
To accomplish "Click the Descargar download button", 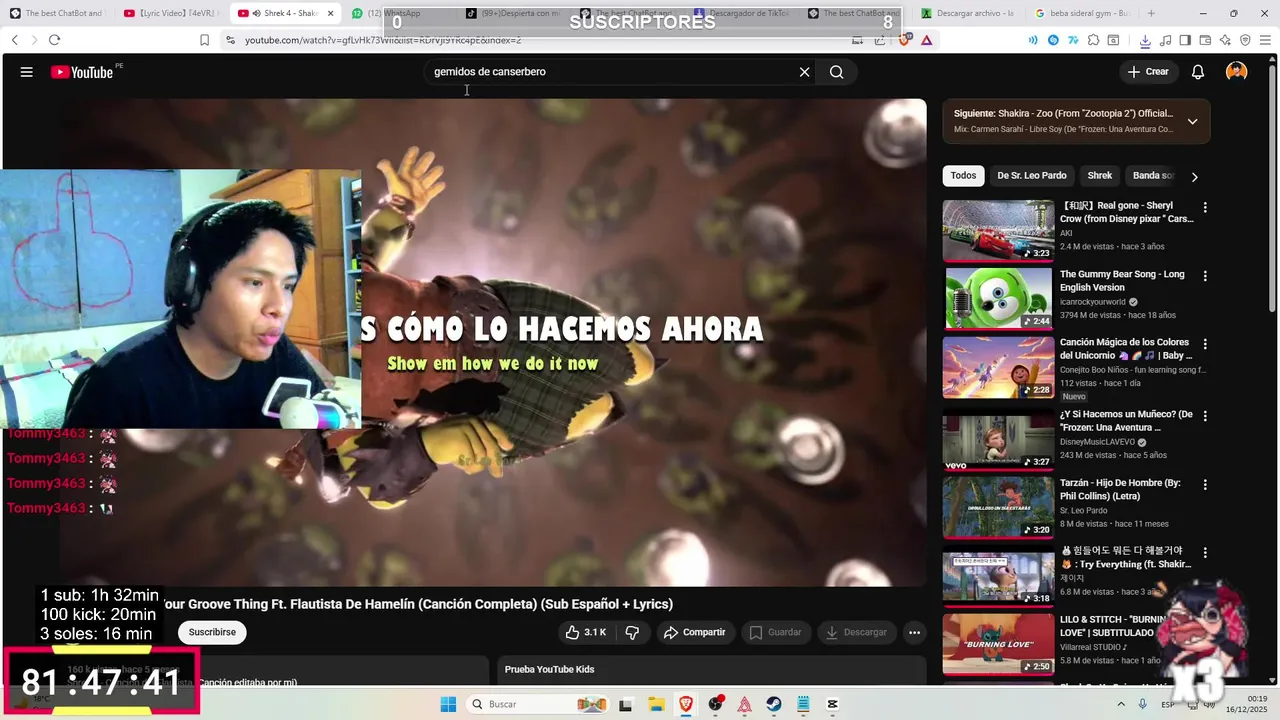I will point(856,632).
